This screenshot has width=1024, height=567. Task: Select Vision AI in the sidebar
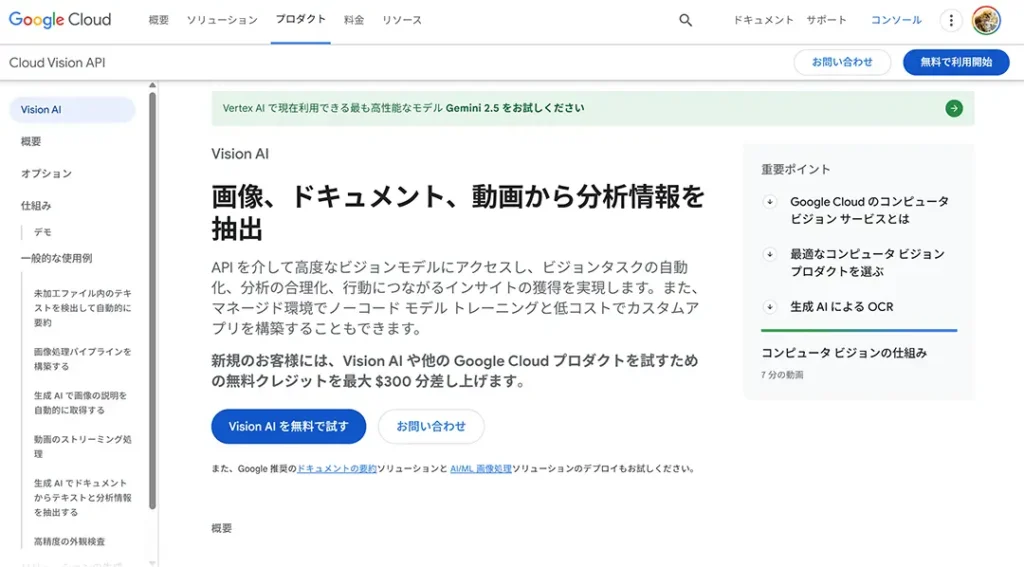pos(72,110)
